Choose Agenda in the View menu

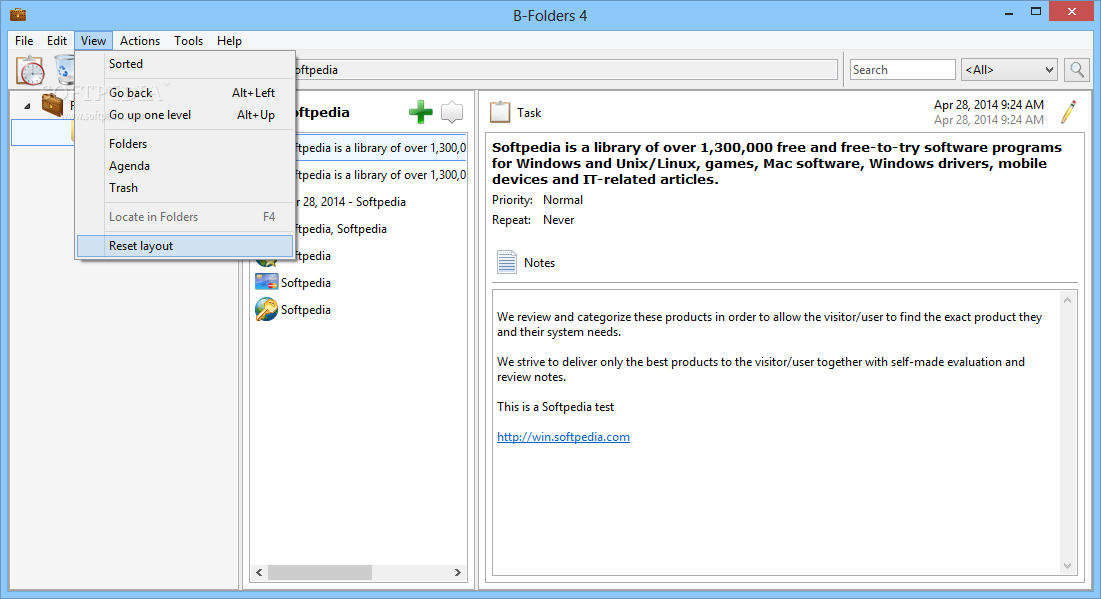[185, 166]
